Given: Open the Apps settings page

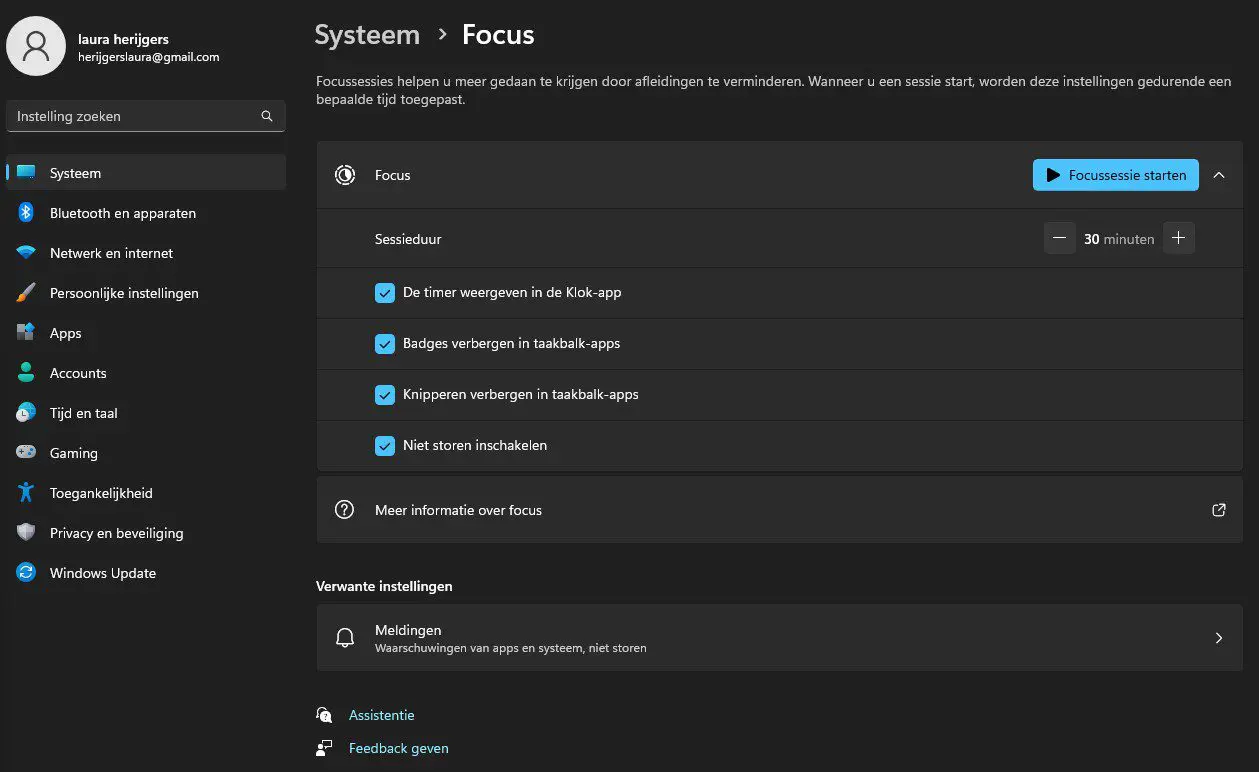Looking at the screenshot, I should [146, 333].
